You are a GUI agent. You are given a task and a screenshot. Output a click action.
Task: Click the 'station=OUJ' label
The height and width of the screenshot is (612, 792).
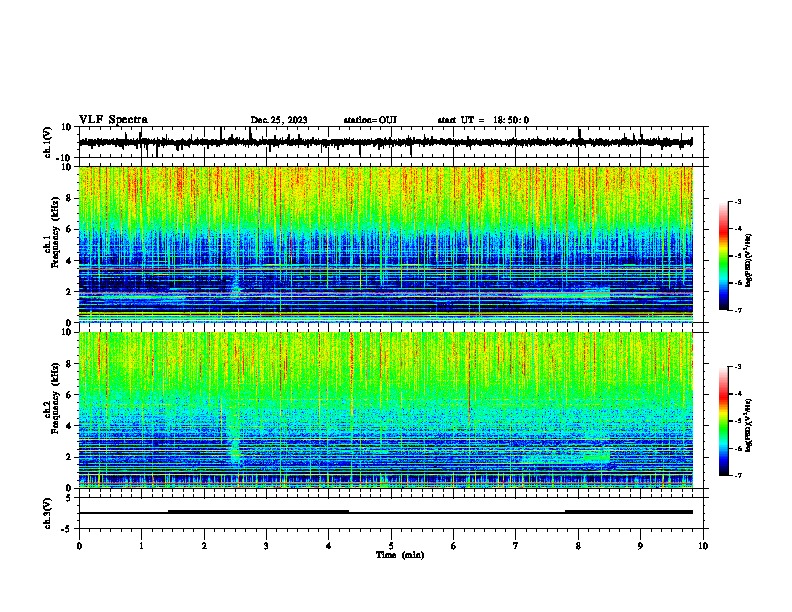(370, 120)
